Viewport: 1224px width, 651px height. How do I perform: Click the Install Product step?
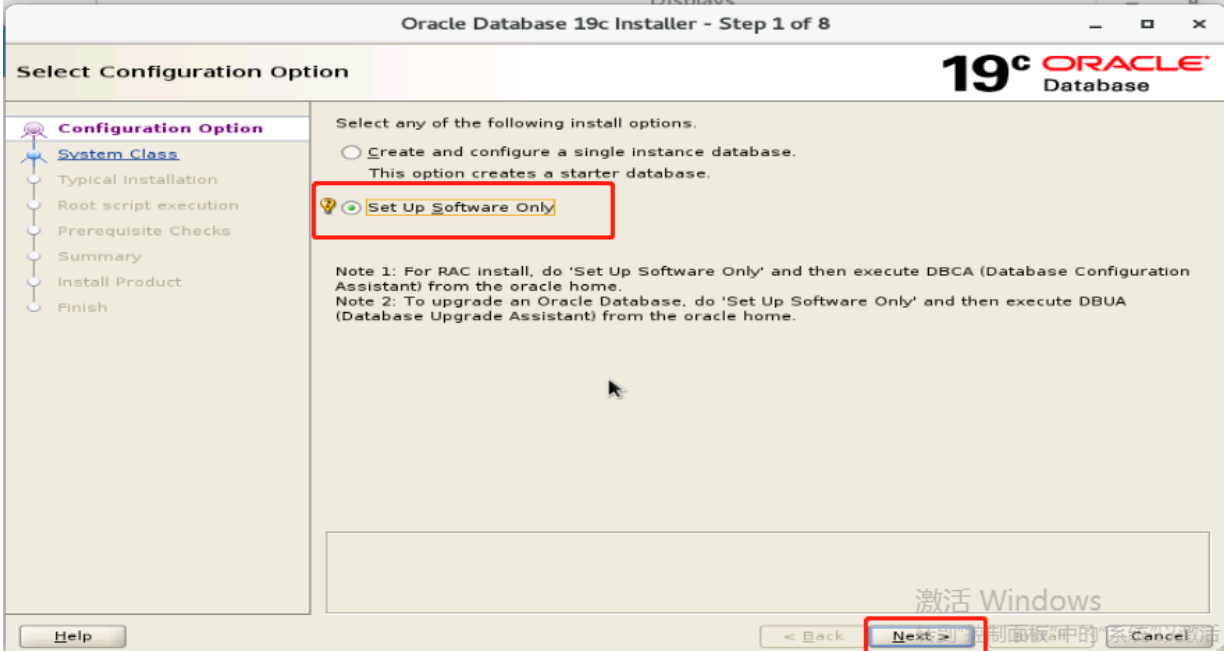point(119,282)
